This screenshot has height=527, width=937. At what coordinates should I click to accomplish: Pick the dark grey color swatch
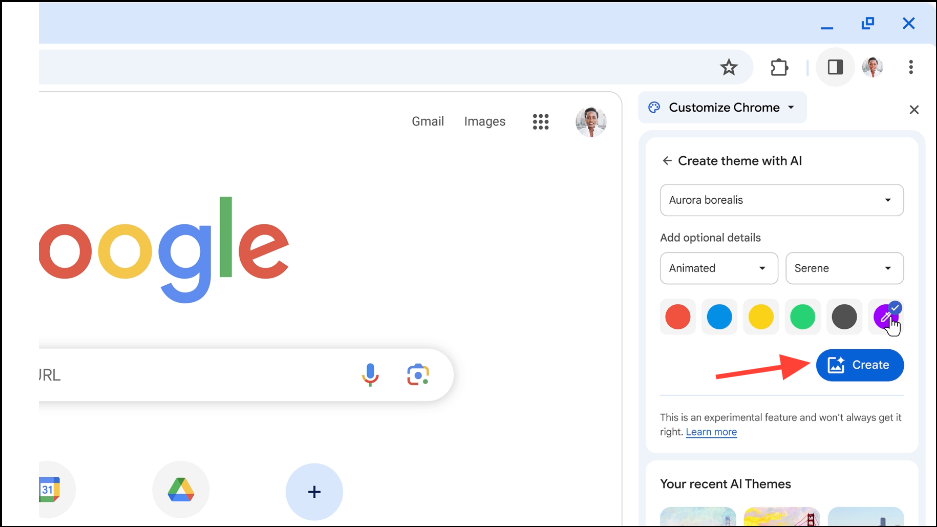(844, 317)
